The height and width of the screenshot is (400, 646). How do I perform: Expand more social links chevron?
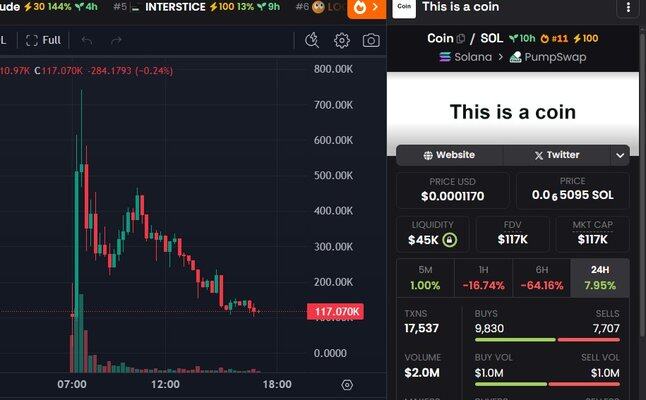pyautogui.click(x=620, y=155)
